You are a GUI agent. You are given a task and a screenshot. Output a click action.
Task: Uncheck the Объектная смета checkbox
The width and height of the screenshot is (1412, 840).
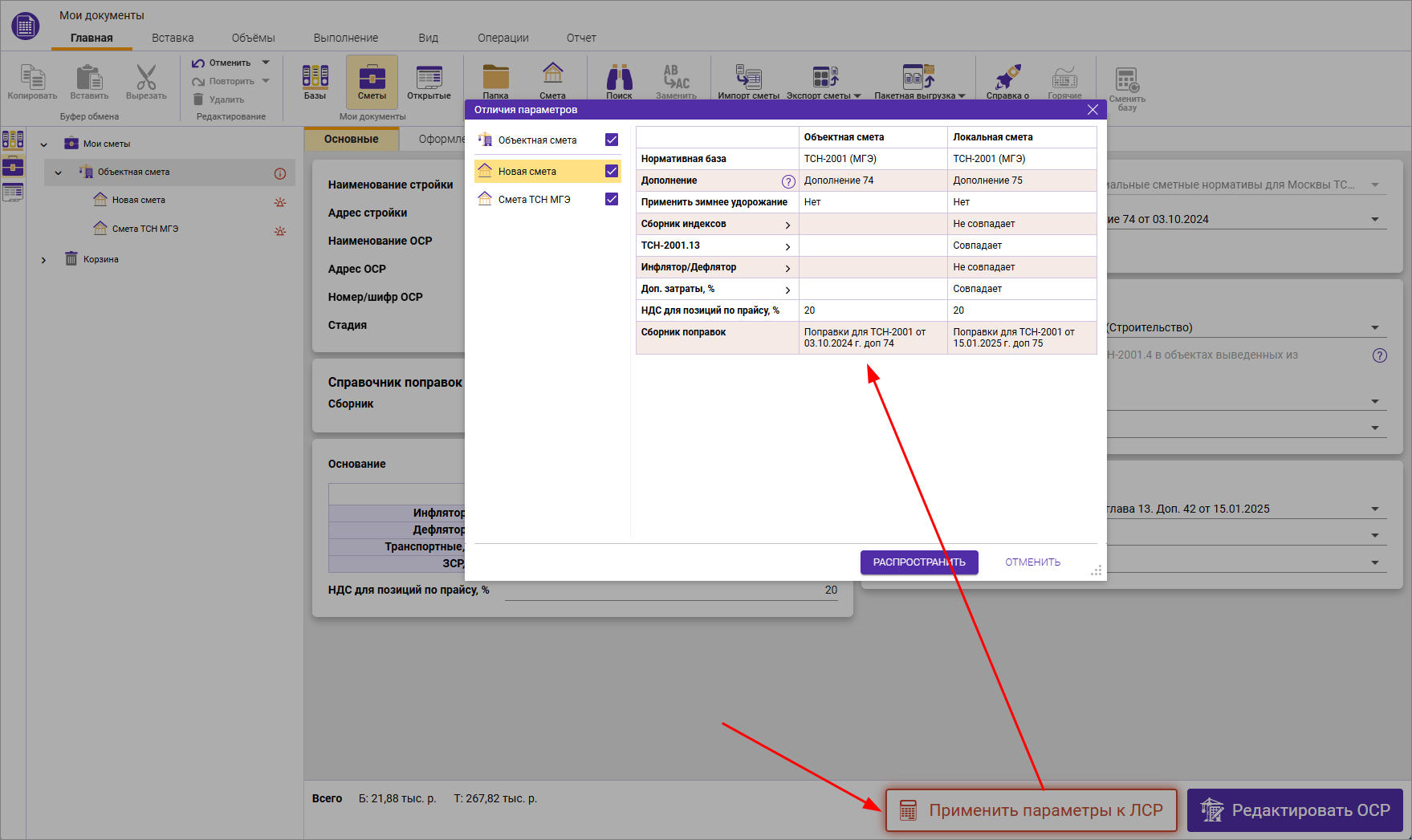coord(612,140)
